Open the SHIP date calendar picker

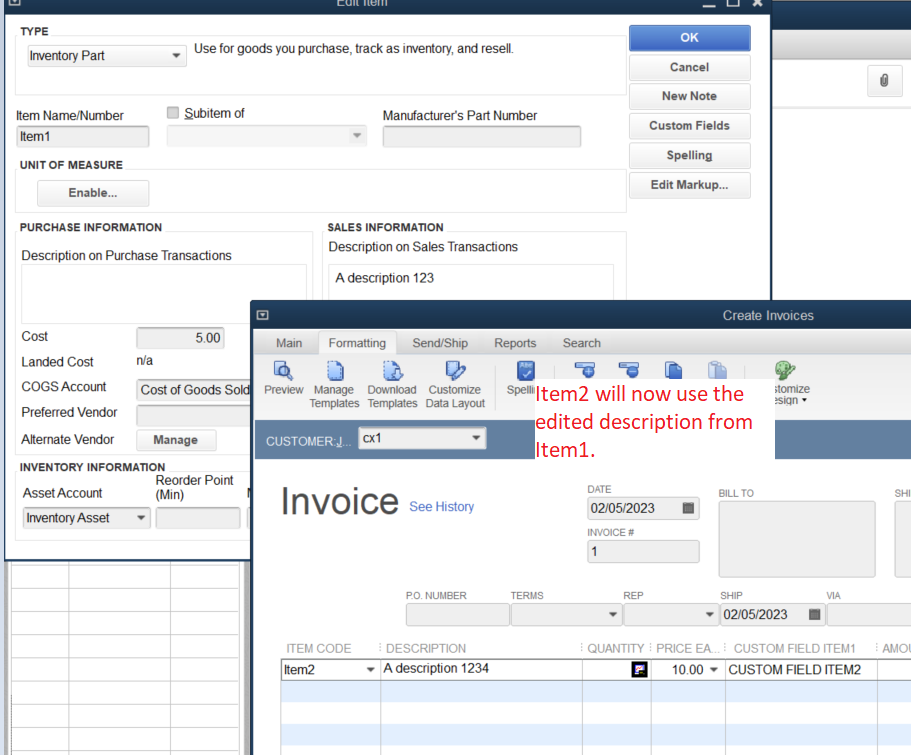(x=815, y=614)
